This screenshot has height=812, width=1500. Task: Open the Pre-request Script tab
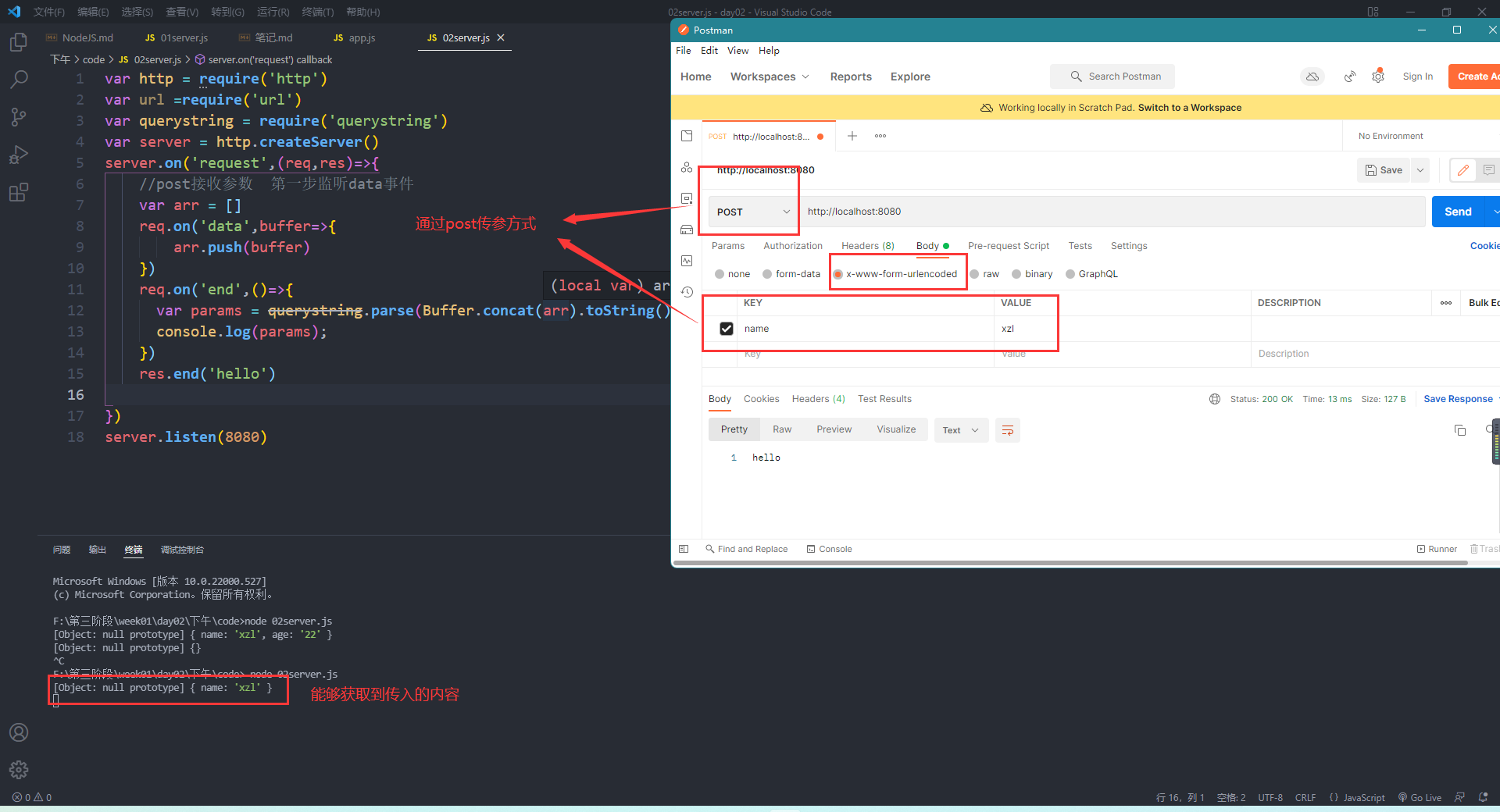(x=1009, y=246)
